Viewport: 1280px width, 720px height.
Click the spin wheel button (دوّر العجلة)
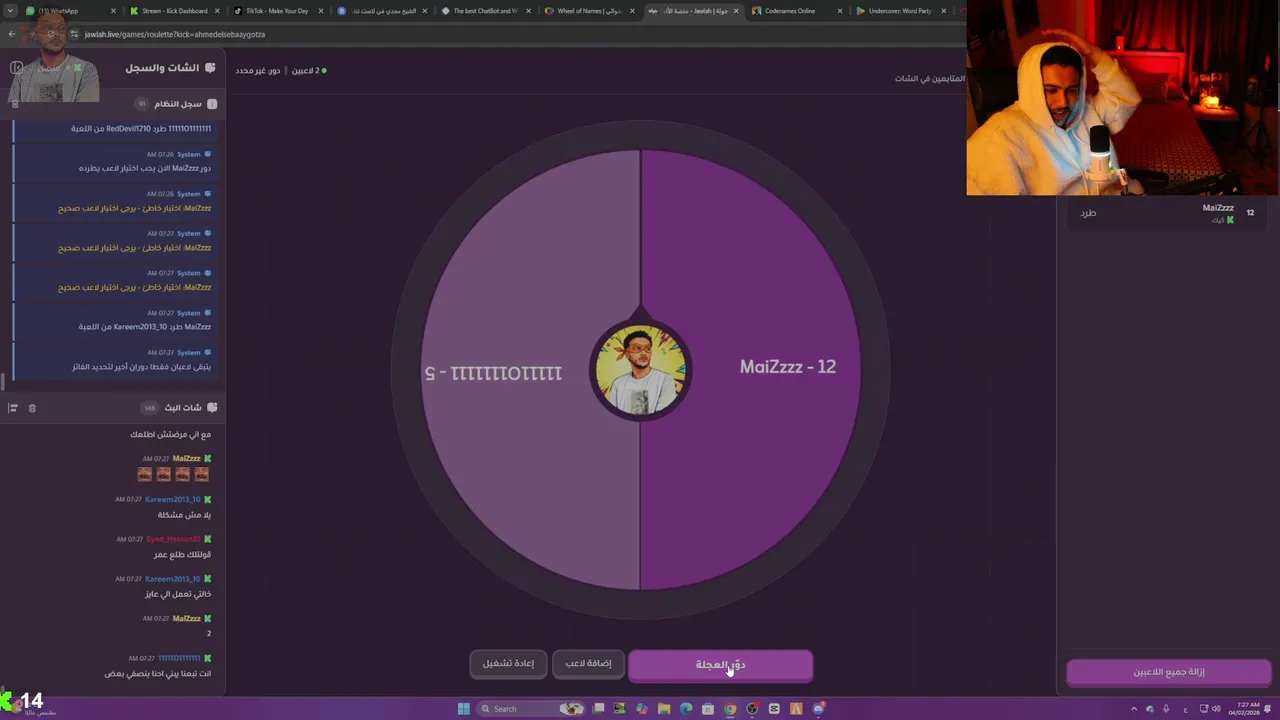720,665
